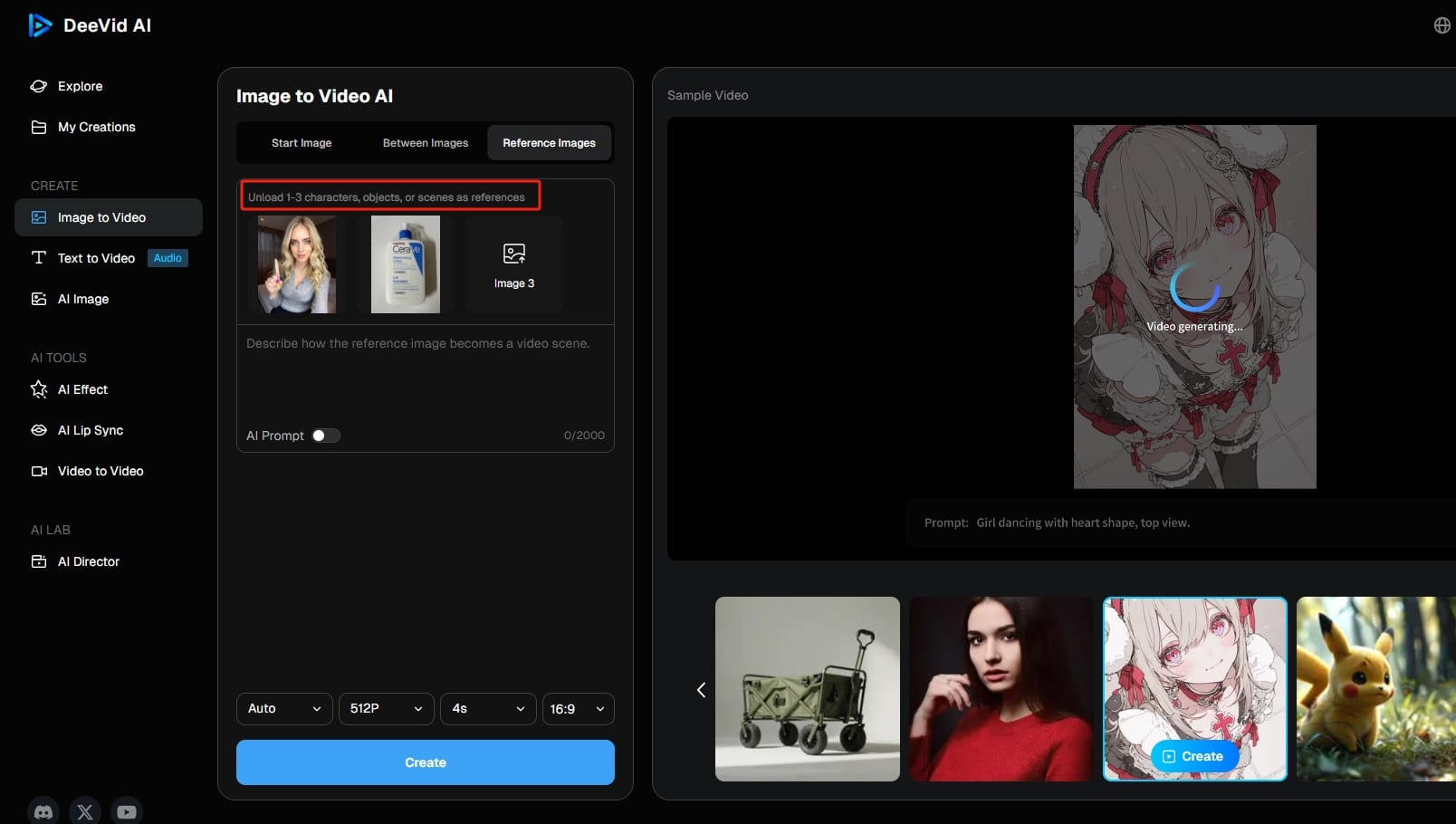
Task: Open the 512P resolution dropdown
Action: pos(387,709)
